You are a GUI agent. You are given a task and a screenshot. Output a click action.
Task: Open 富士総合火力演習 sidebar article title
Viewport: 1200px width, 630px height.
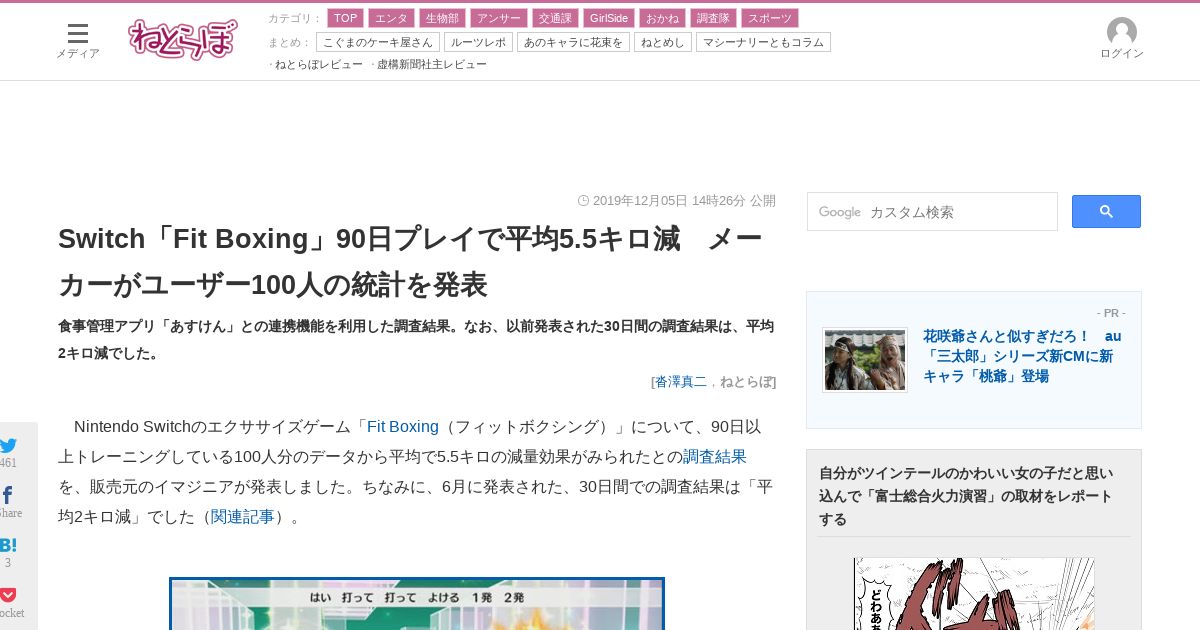click(x=966, y=496)
